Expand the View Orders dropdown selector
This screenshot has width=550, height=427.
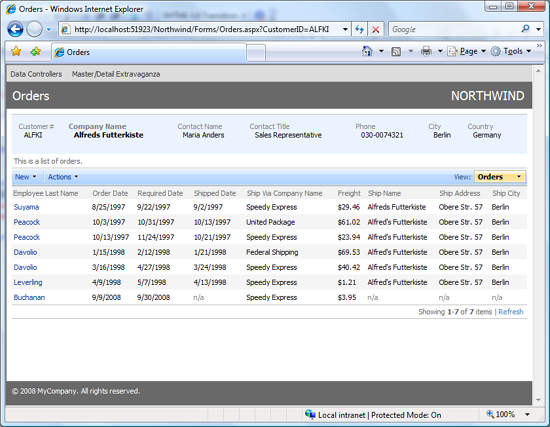[x=499, y=177]
